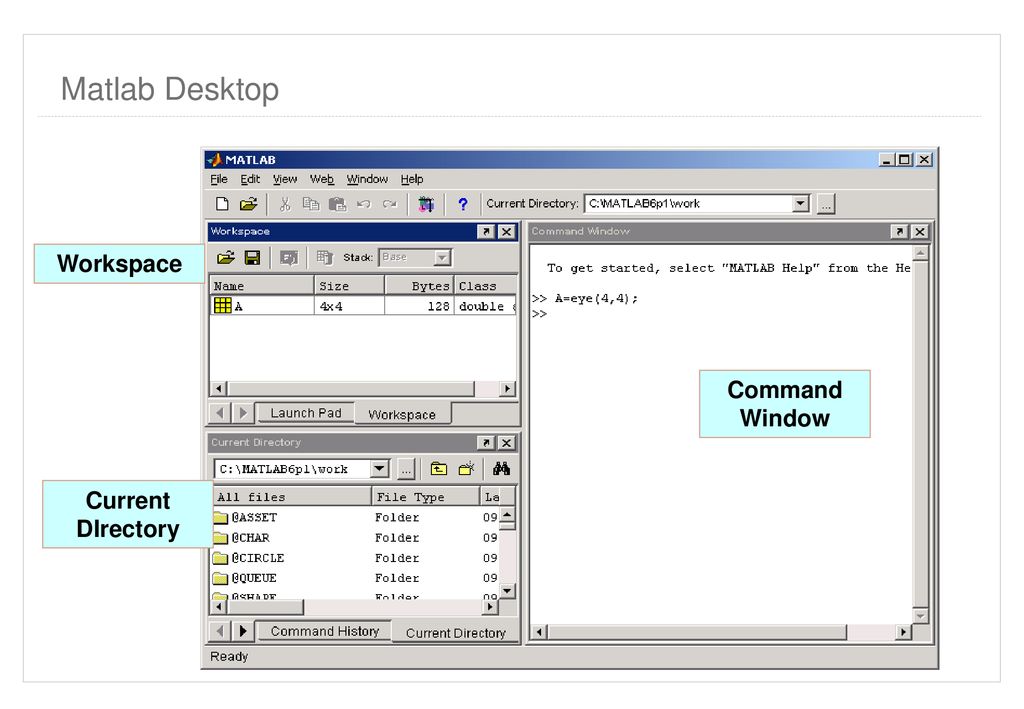Switch to the Current Directory tab
1024x709 pixels.
click(456, 633)
